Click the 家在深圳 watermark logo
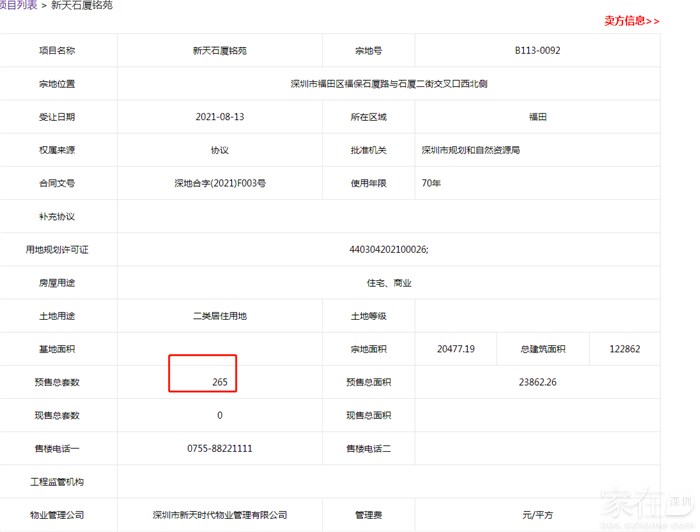700x532 pixels. [x=651, y=510]
